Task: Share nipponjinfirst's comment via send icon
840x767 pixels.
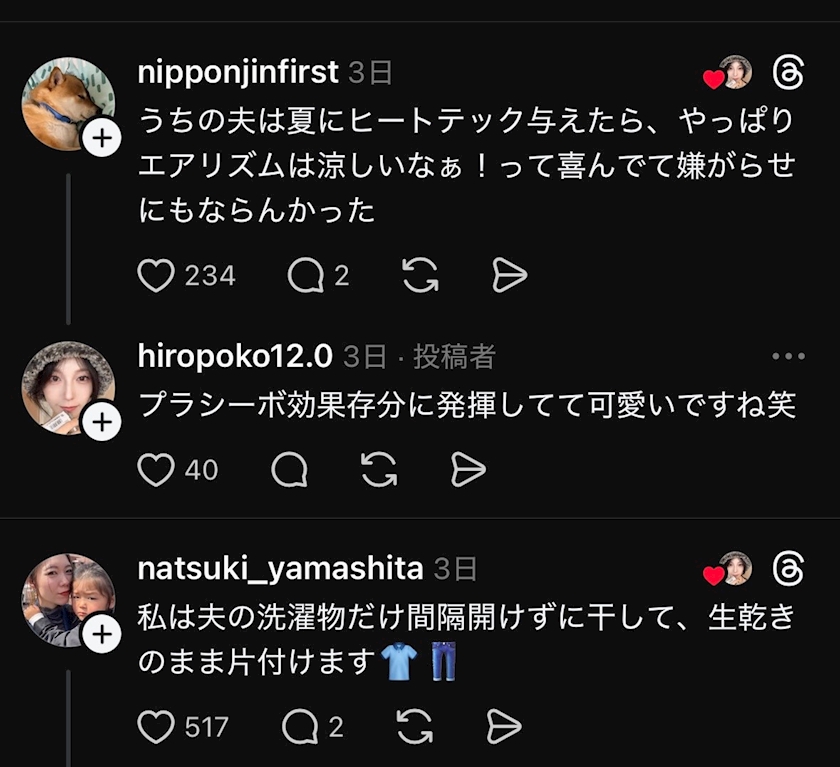Action: (x=509, y=275)
